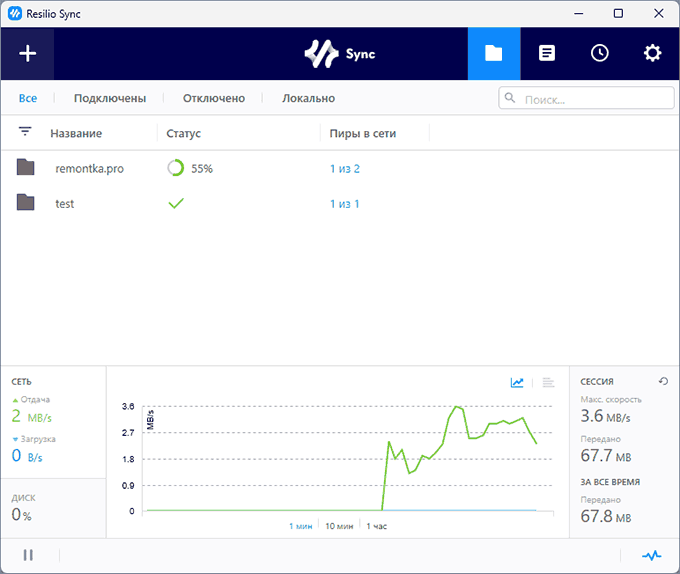Select the Отключено tab
This screenshot has height=574, width=680.
[x=214, y=98]
